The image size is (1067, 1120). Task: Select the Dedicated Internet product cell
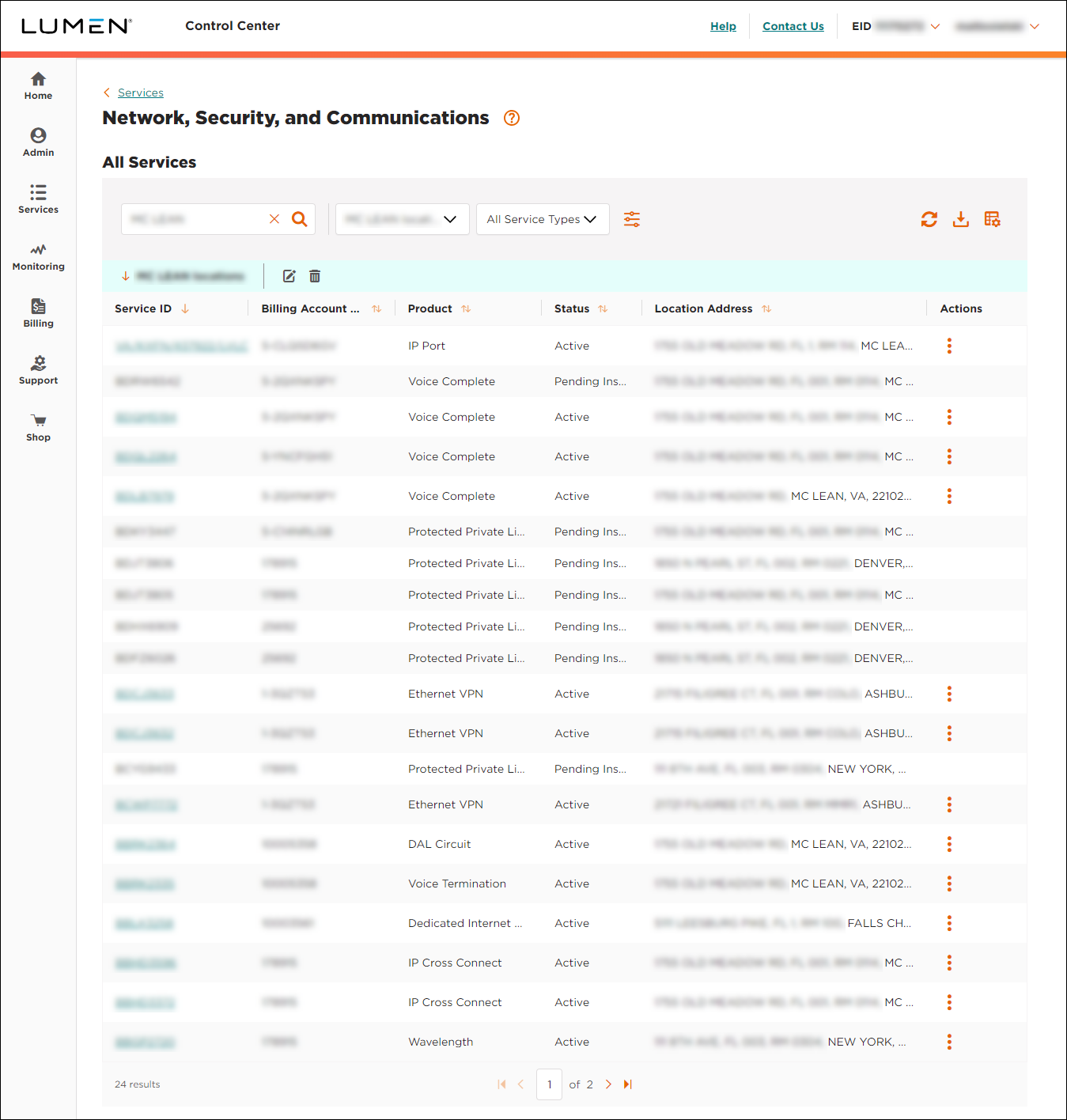click(x=465, y=923)
